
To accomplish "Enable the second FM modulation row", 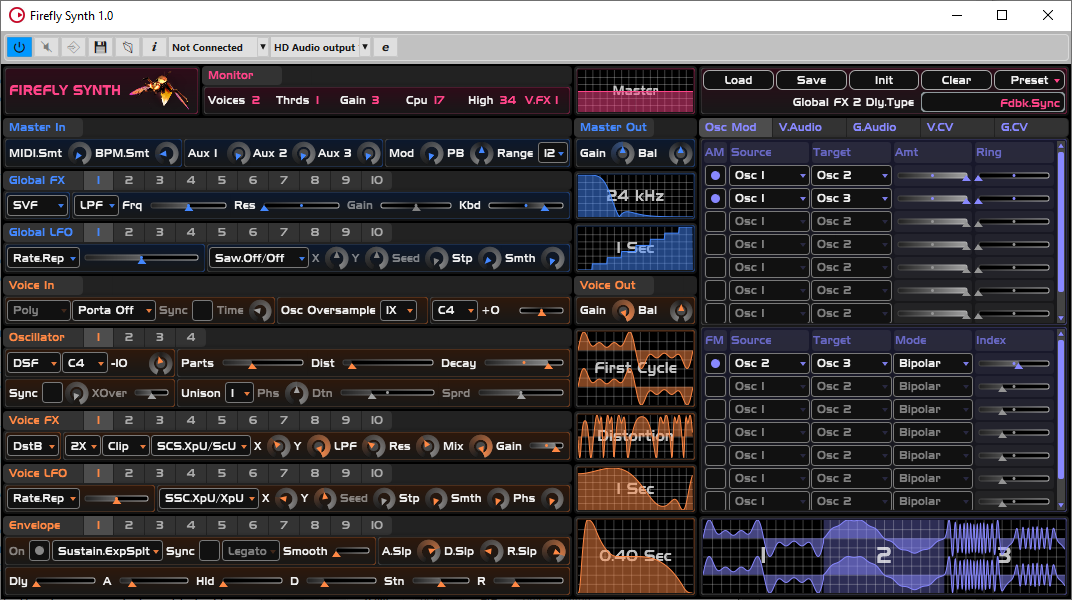I will (715, 386).
